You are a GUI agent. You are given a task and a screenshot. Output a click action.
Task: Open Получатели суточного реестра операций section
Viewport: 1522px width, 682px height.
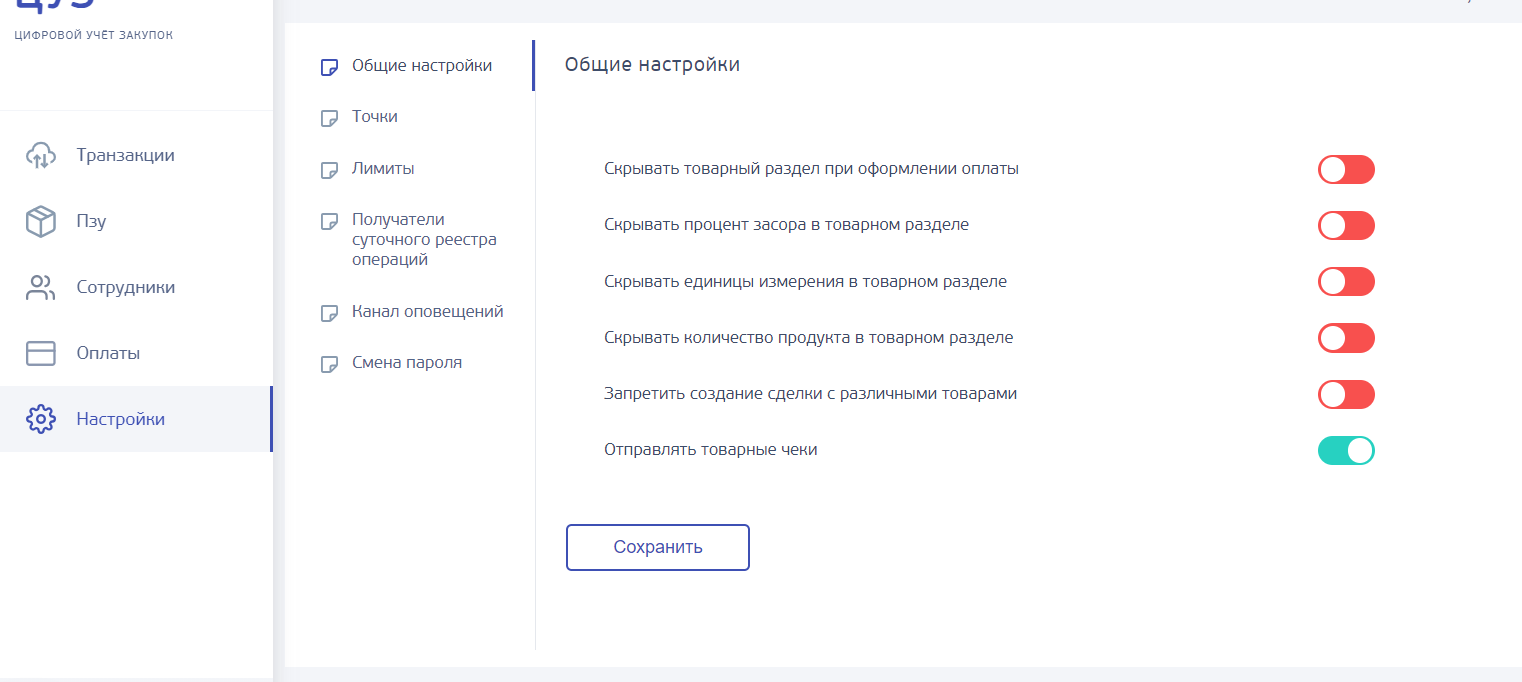(424, 240)
